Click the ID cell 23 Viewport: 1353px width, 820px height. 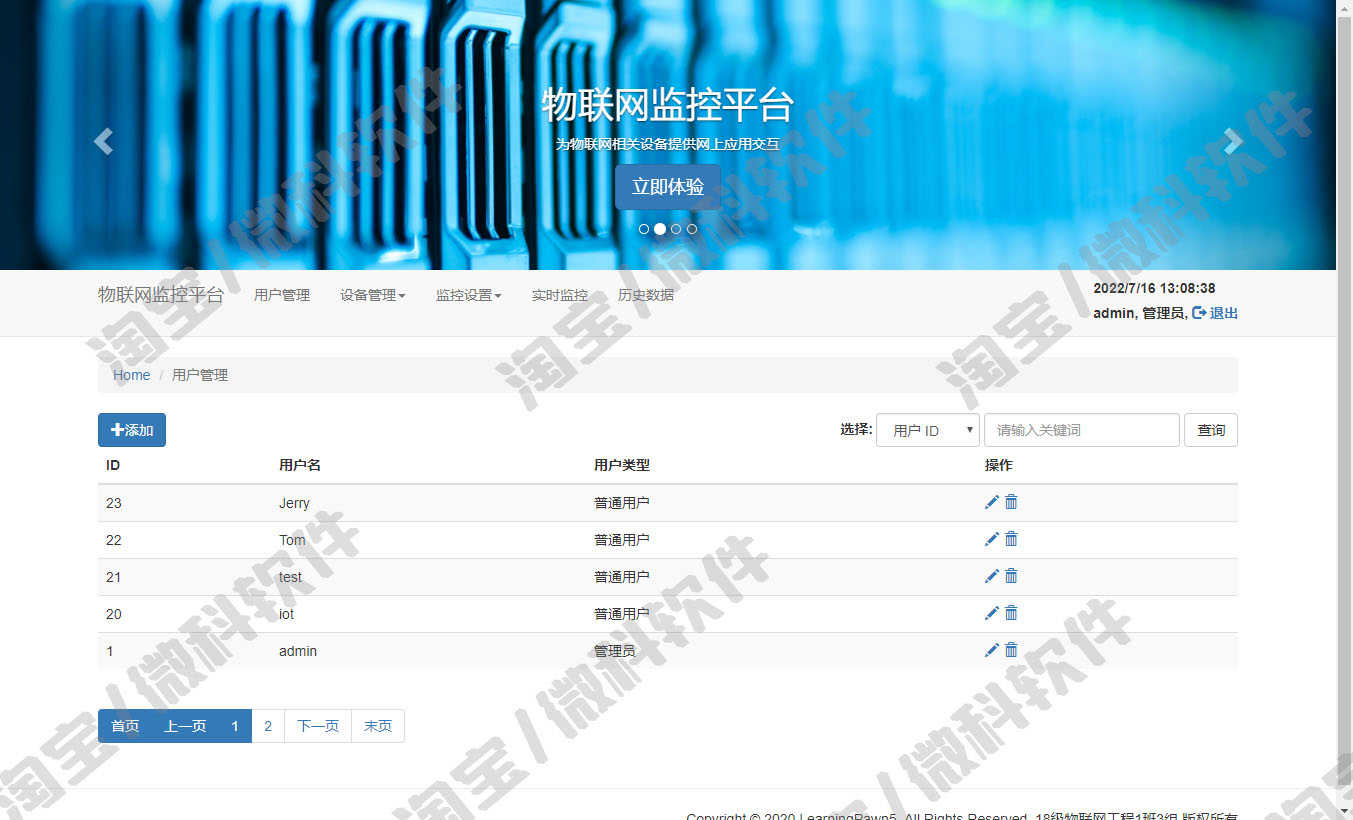114,503
